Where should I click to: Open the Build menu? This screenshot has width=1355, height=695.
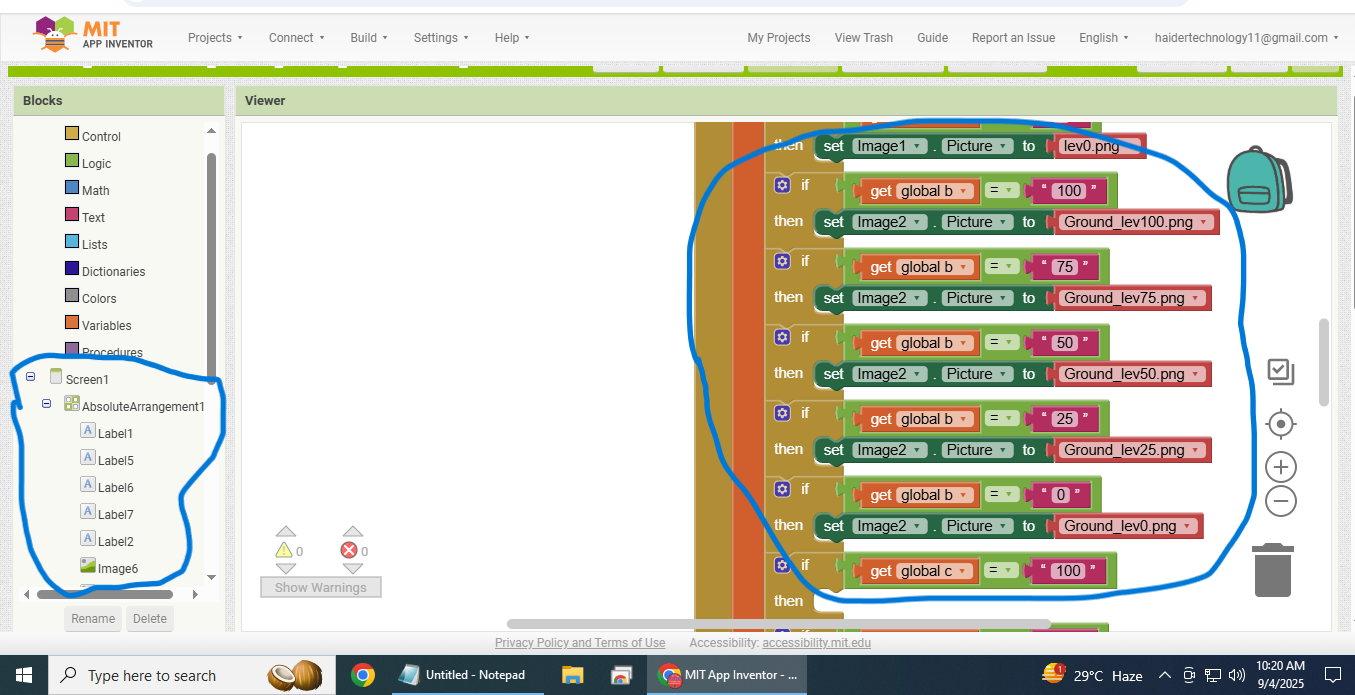tap(369, 38)
